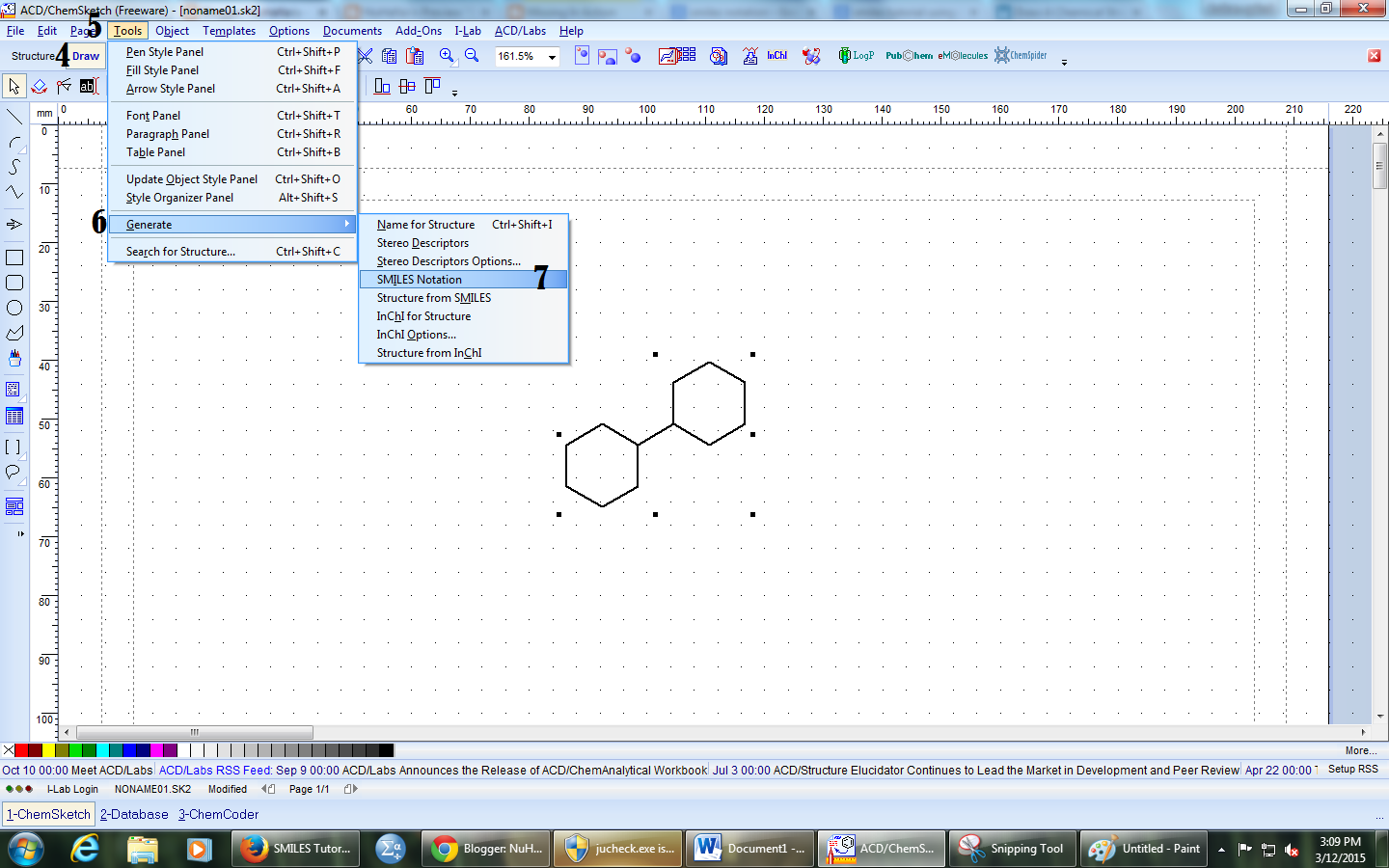The width and height of the screenshot is (1389, 868).
Task: Click the PubChem search toolbar icon
Action: click(x=908, y=55)
